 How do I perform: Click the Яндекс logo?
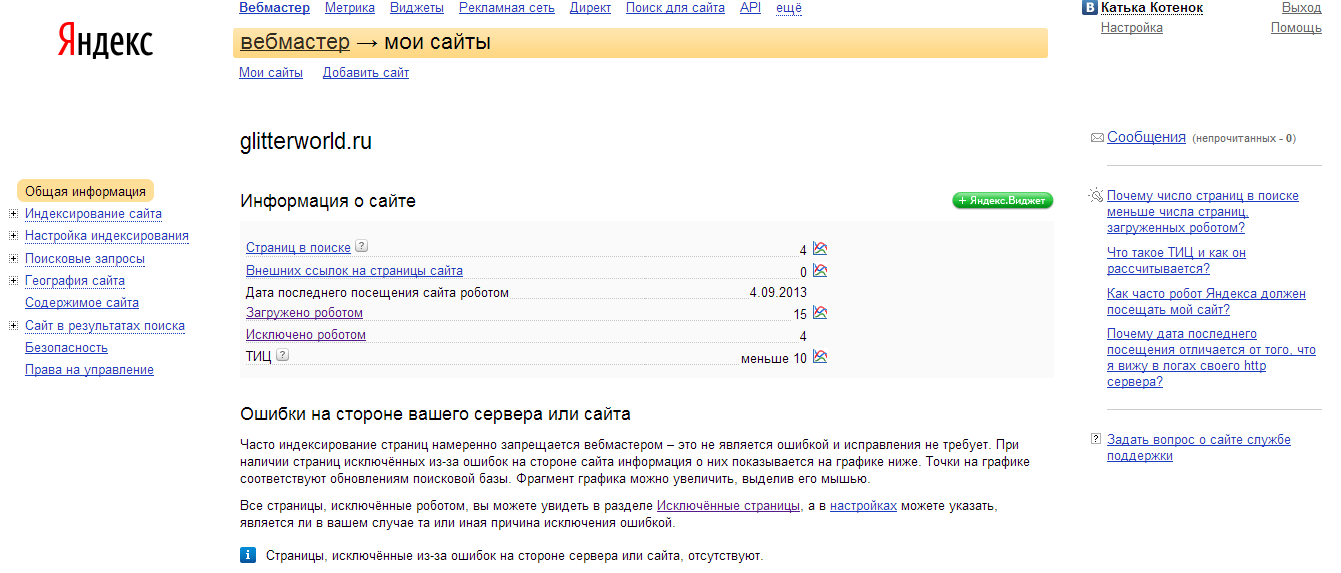coord(105,43)
